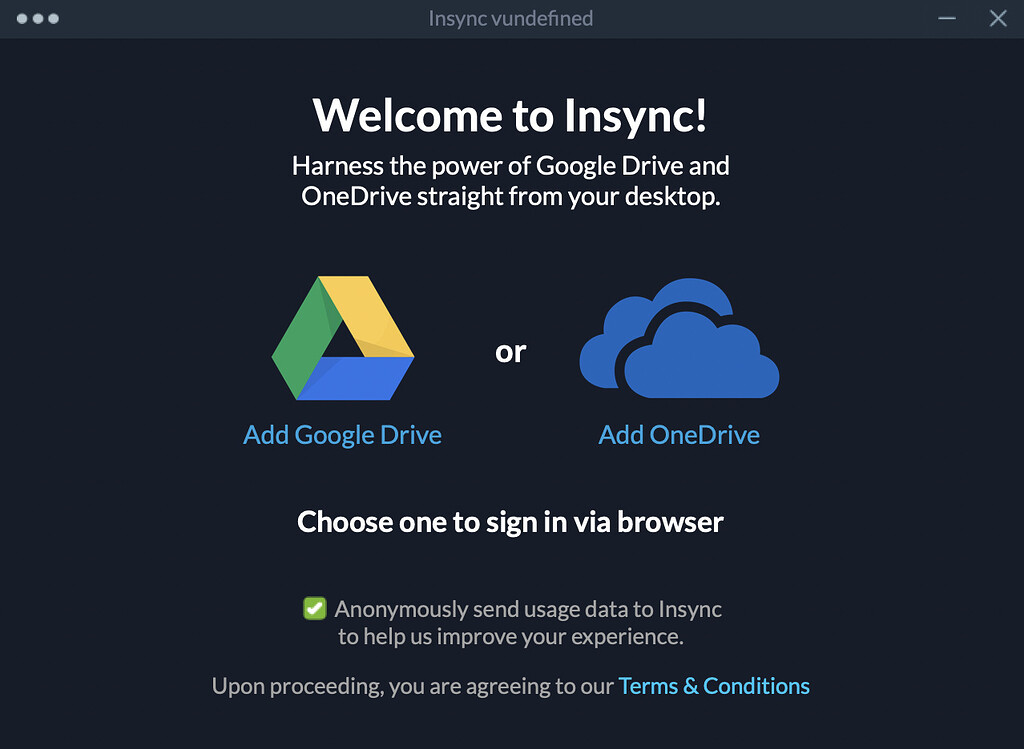This screenshot has width=1024, height=749.
Task: Disable sending usage data to Insync
Action: click(317, 608)
